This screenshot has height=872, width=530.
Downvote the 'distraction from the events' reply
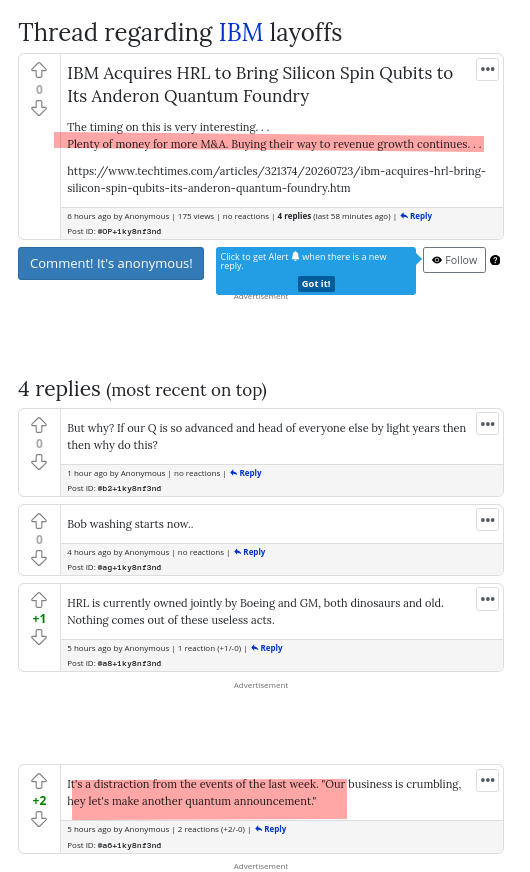coord(39,819)
